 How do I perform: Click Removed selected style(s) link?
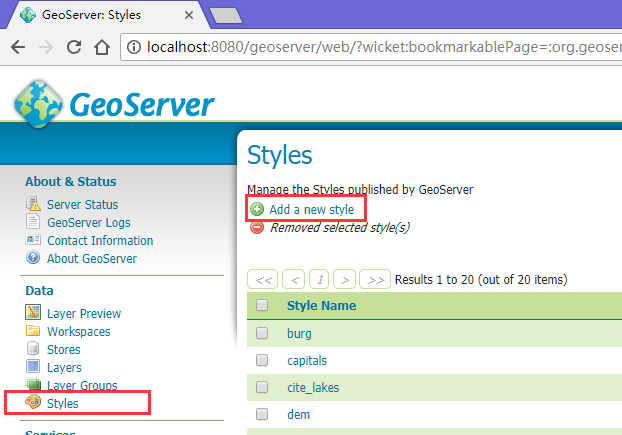[340, 228]
